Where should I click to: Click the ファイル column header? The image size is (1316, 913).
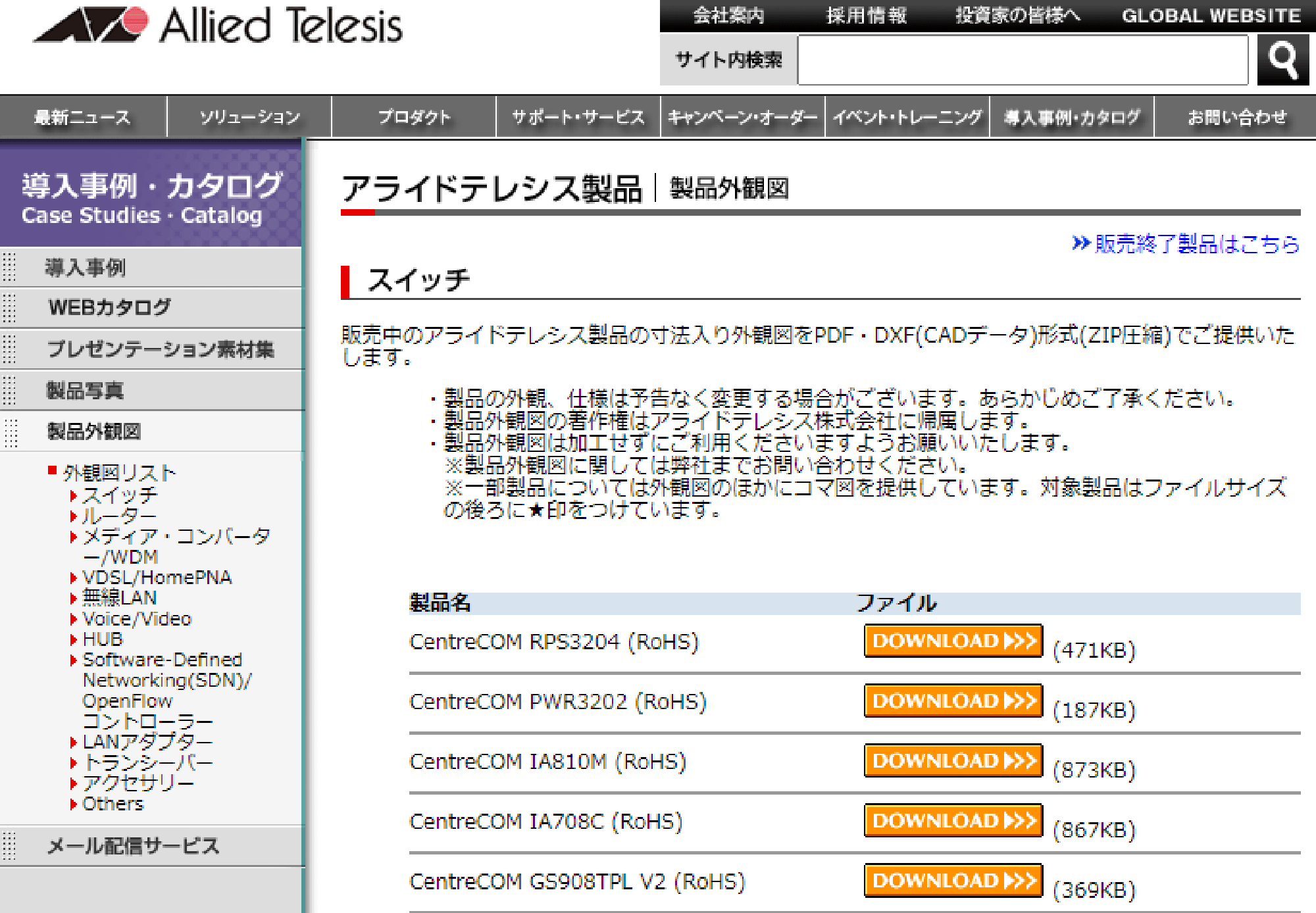click(896, 603)
